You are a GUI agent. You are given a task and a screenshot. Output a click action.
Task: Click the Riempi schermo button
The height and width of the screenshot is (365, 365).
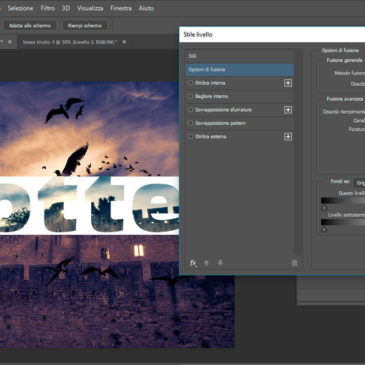coord(85,26)
